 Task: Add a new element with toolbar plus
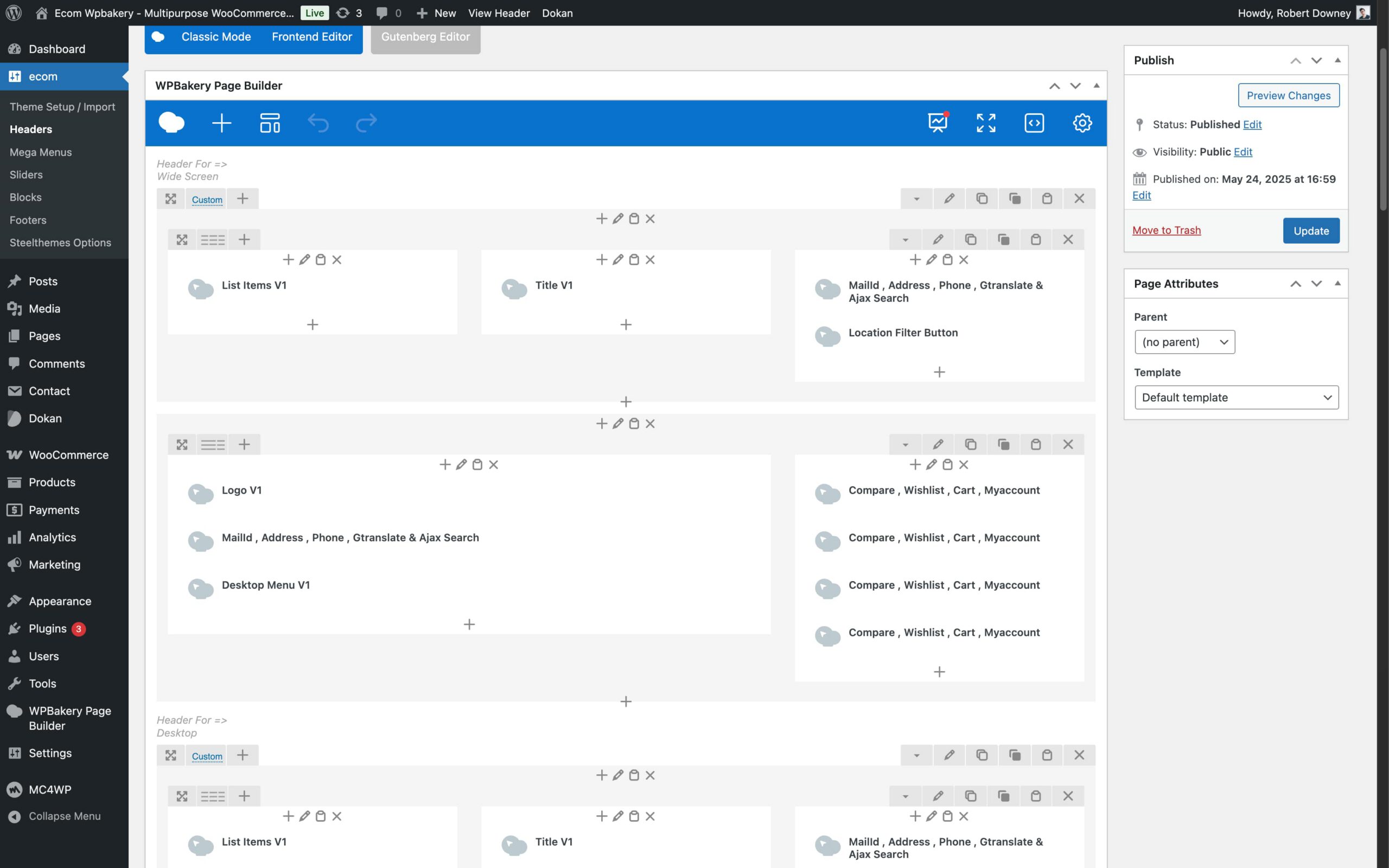click(x=221, y=123)
